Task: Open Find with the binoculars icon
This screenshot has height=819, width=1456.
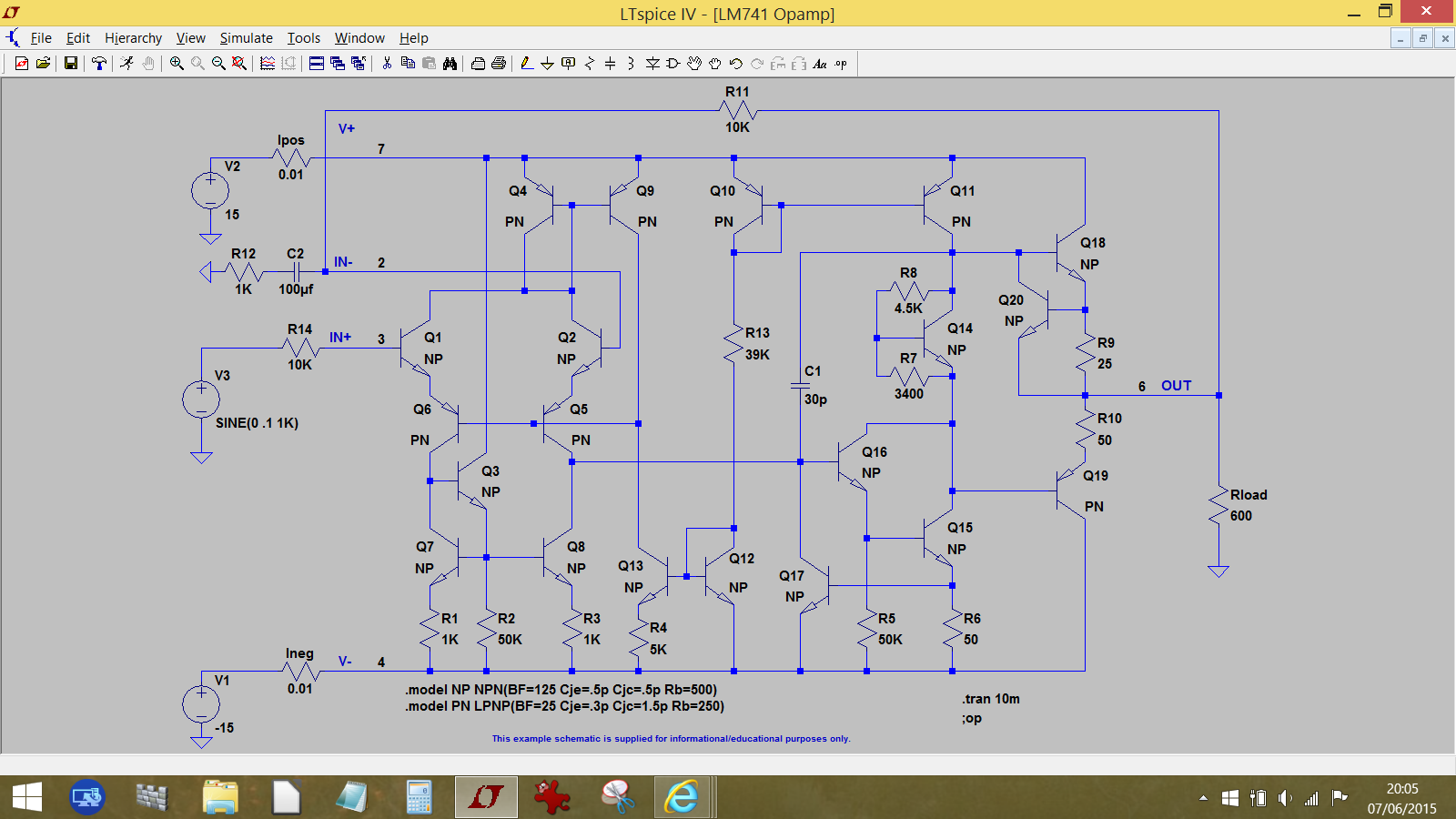Action: click(x=450, y=64)
